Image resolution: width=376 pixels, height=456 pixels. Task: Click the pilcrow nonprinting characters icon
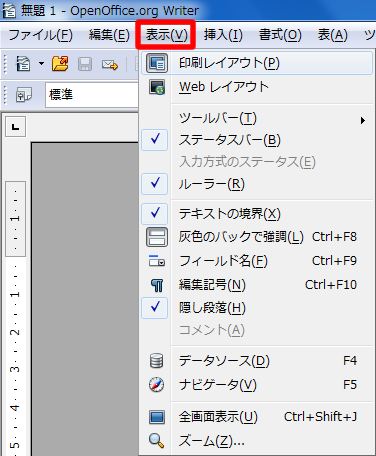tap(157, 285)
